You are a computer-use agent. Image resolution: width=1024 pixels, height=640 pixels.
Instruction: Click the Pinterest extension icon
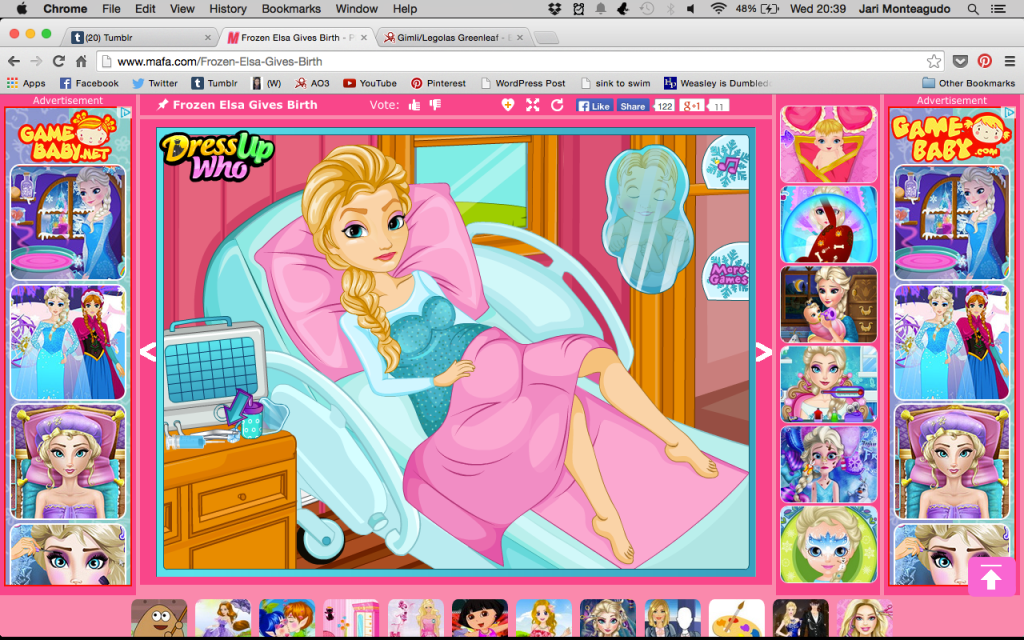coord(984,61)
